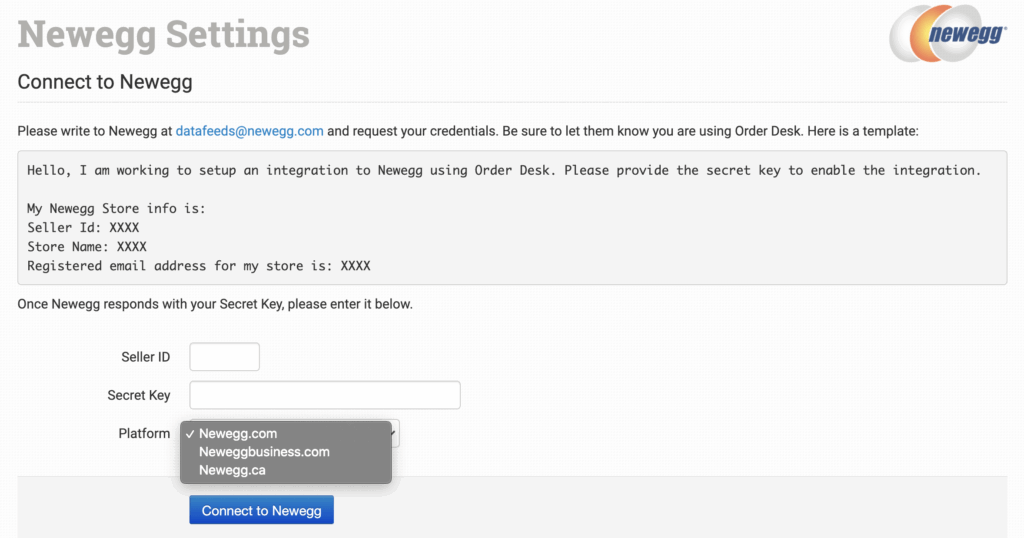The height and width of the screenshot is (538, 1024).
Task: Open the datafeeds@newegg.com email link
Action: coord(249,131)
